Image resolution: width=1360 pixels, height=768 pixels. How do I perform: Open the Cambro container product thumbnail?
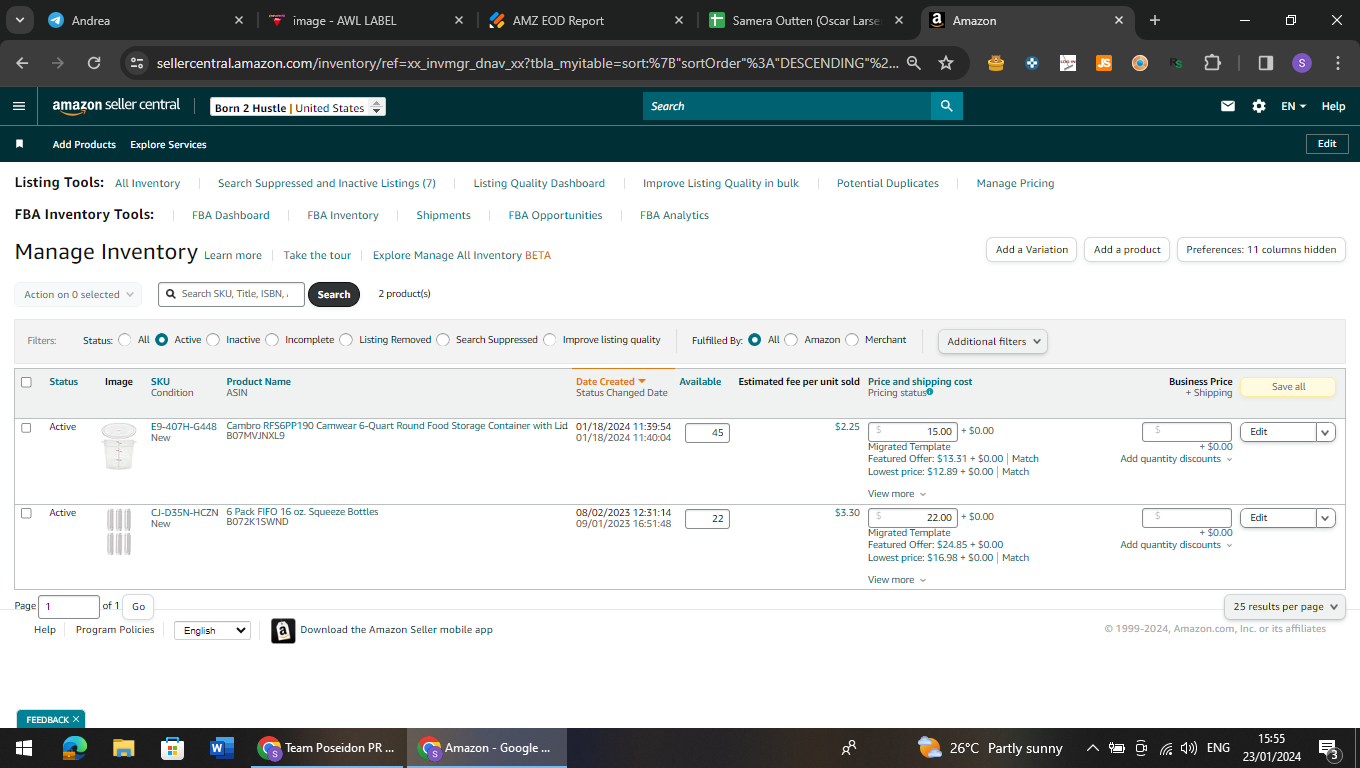[x=118, y=446]
